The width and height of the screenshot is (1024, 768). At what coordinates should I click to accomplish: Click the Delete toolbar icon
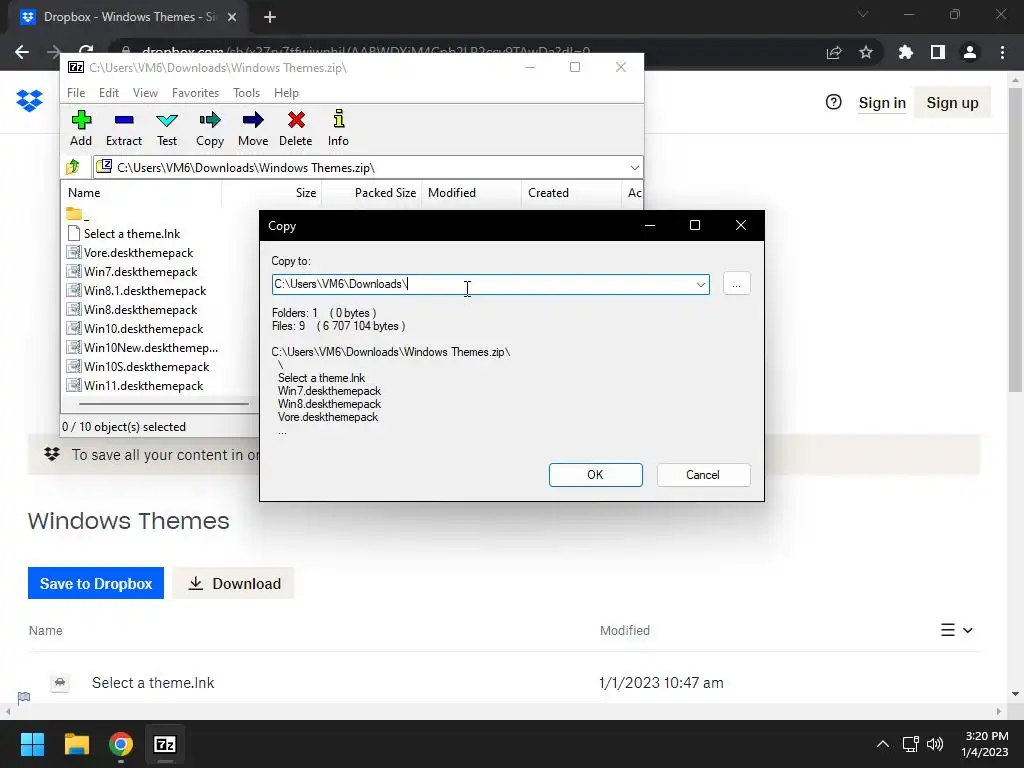pos(296,129)
